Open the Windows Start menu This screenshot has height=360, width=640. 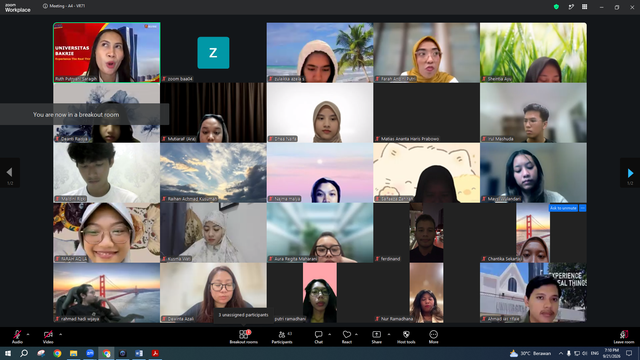coord(8,353)
